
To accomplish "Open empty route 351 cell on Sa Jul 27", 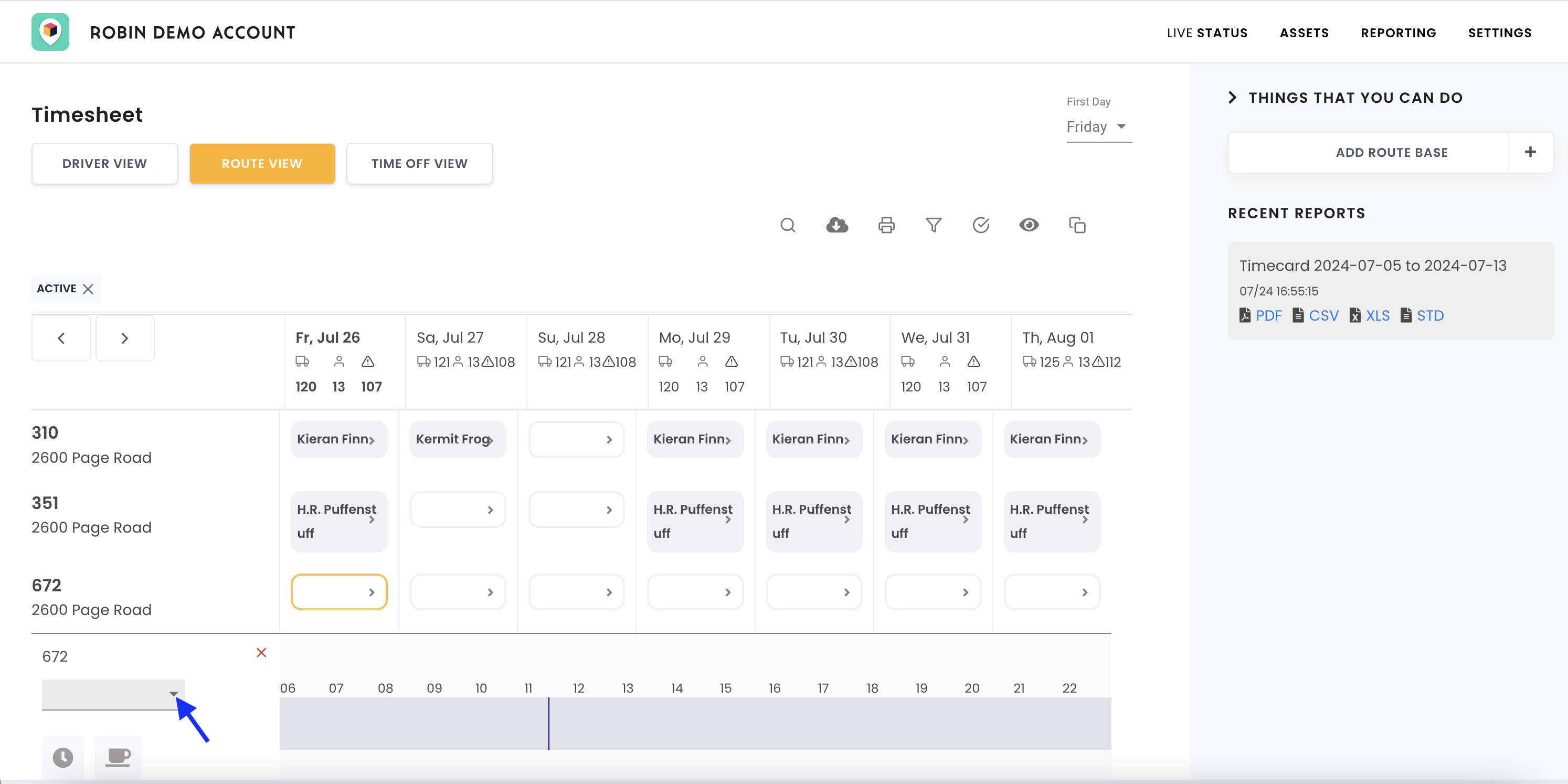I will 457,510.
